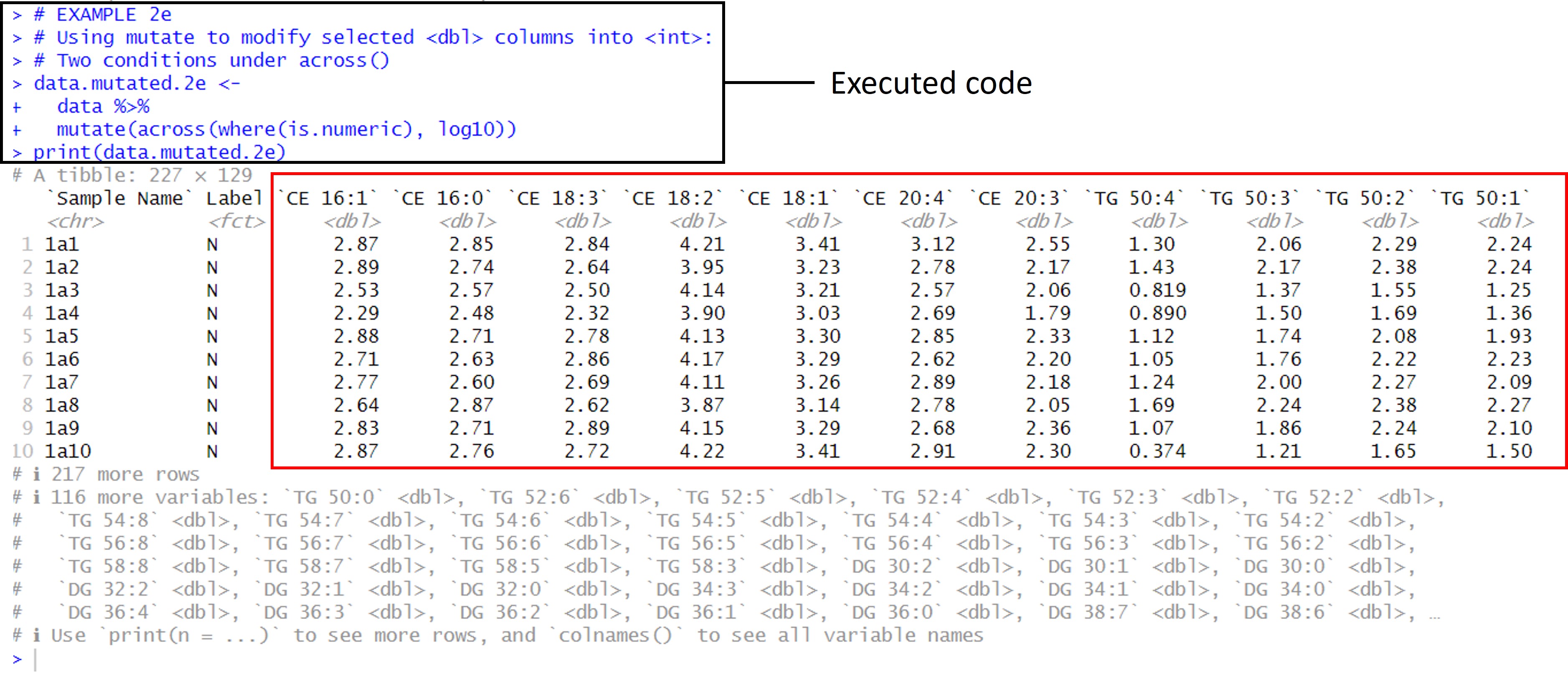Select sample name '1a4' in row 4
Screen dimensions: 1568x675
coord(61,313)
